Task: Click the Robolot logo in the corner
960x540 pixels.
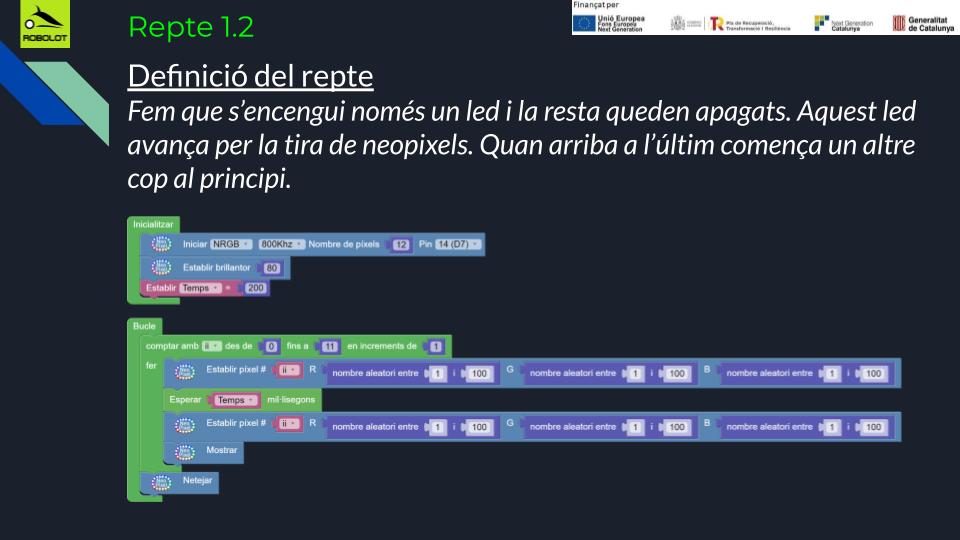Action: point(45,26)
